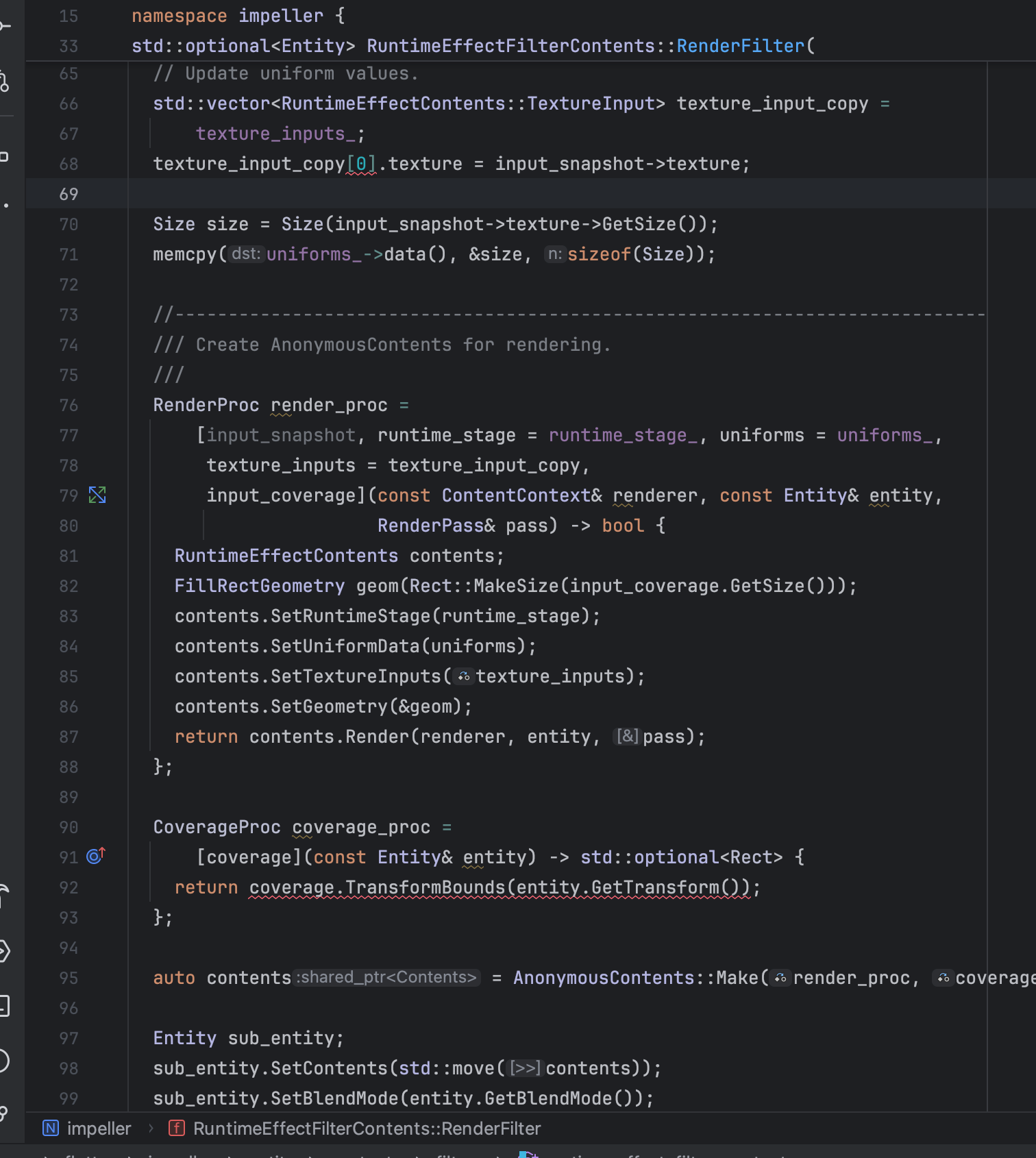Jump to sticky RenderFilter function header

click(473, 46)
